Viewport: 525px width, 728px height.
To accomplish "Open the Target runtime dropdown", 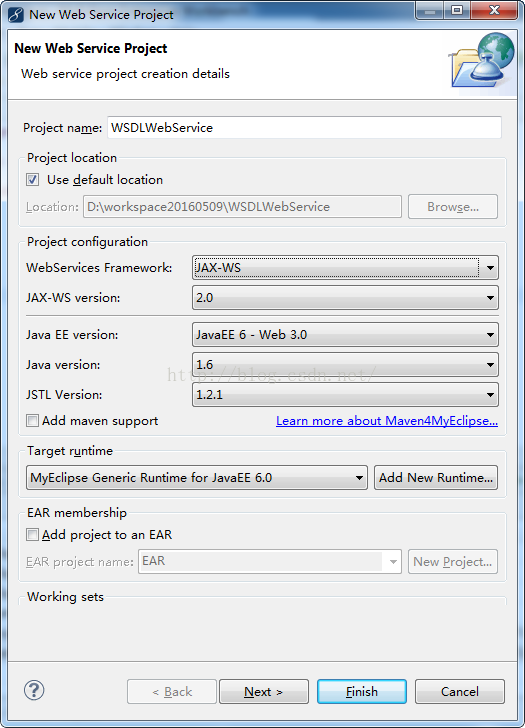I will [197, 478].
